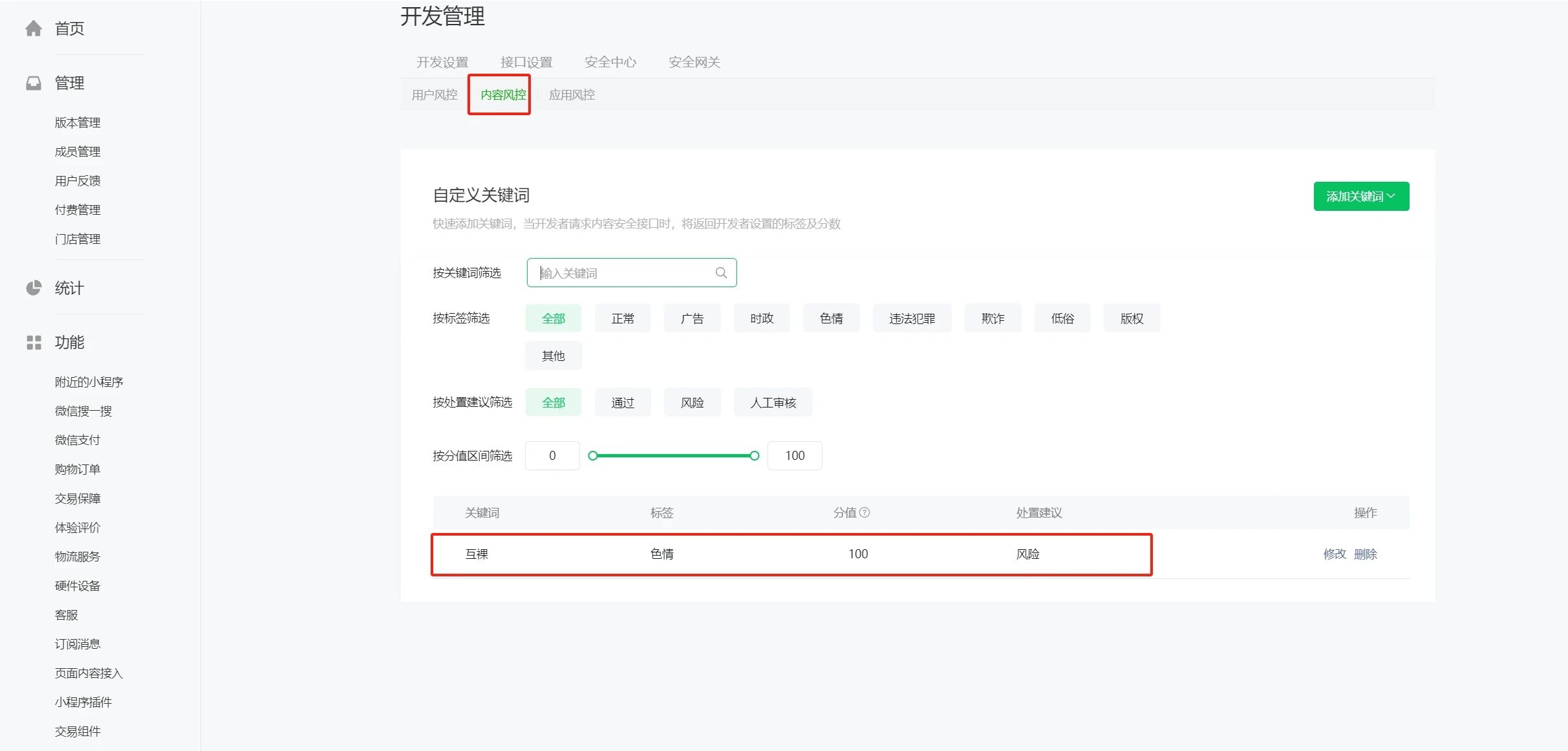The height and width of the screenshot is (751, 1568).
Task: Click the right handle of score slider
Action: pyautogui.click(x=754, y=456)
